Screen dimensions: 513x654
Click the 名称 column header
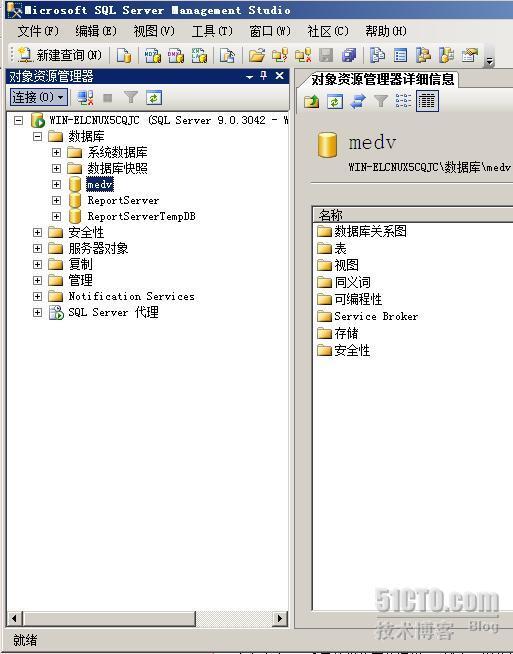[x=413, y=215]
